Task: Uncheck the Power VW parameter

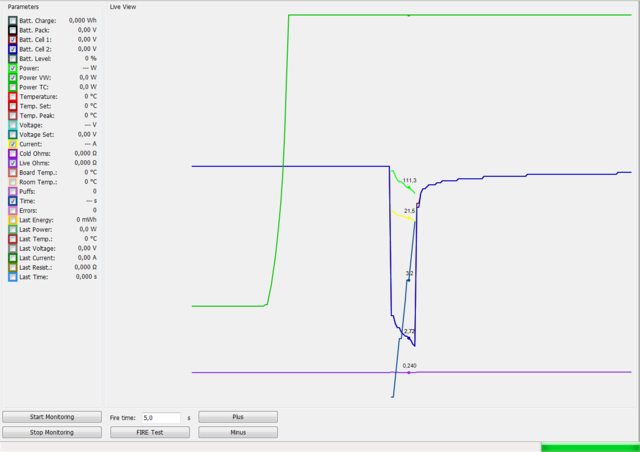Action: point(12,77)
